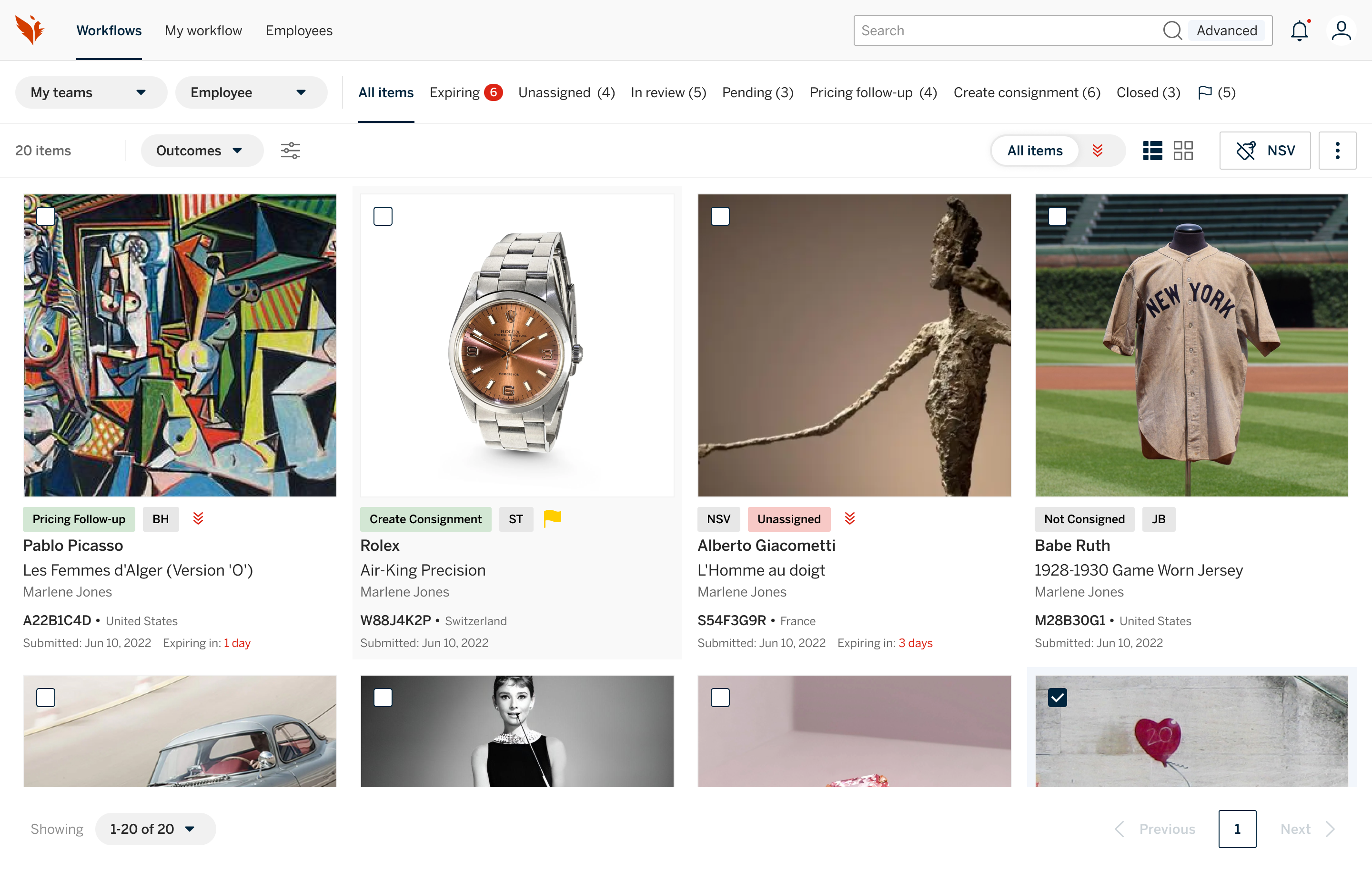
Task: Show the Expiring items tab
Action: 466,92
